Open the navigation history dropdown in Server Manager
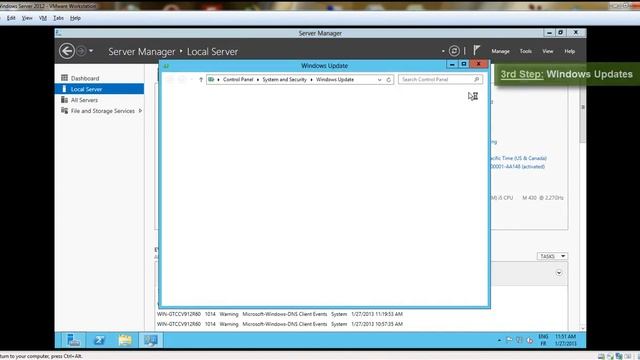640x360 pixels. click(x=91, y=51)
